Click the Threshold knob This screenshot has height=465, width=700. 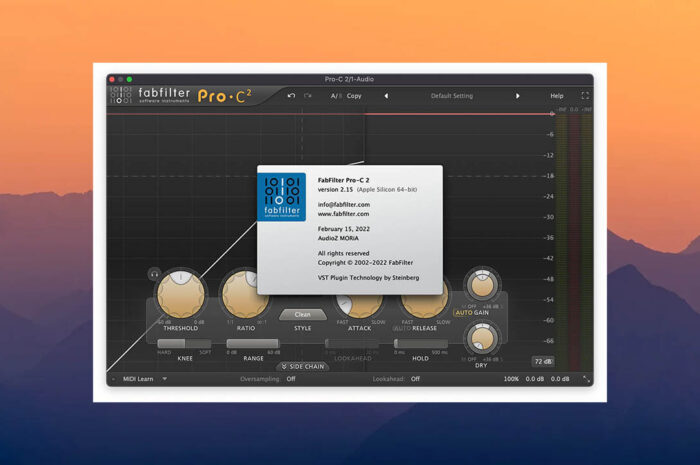coord(181,294)
